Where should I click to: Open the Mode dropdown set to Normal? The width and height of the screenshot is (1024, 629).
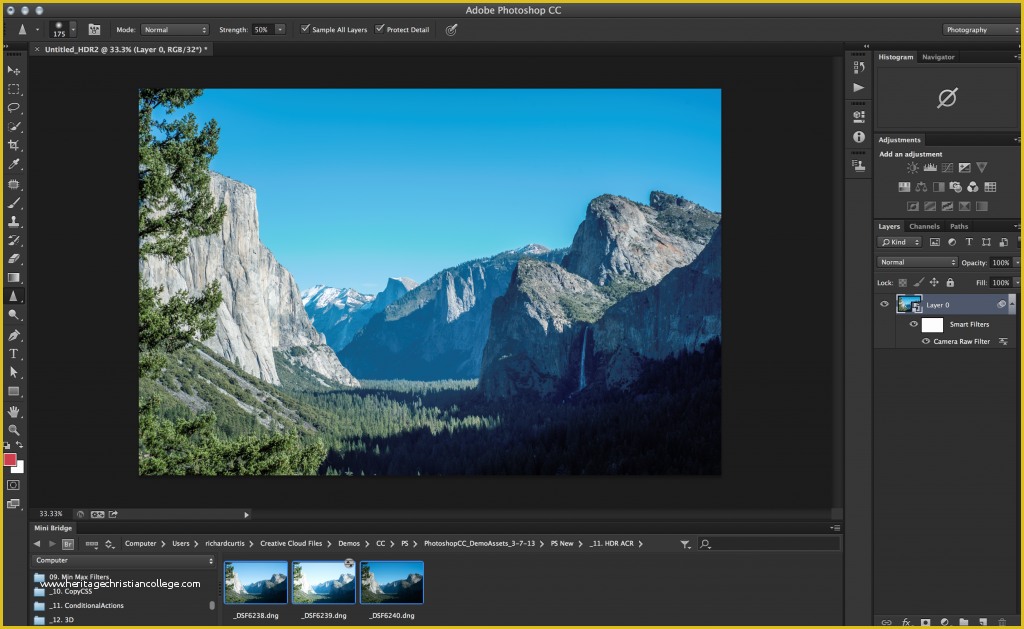click(174, 29)
